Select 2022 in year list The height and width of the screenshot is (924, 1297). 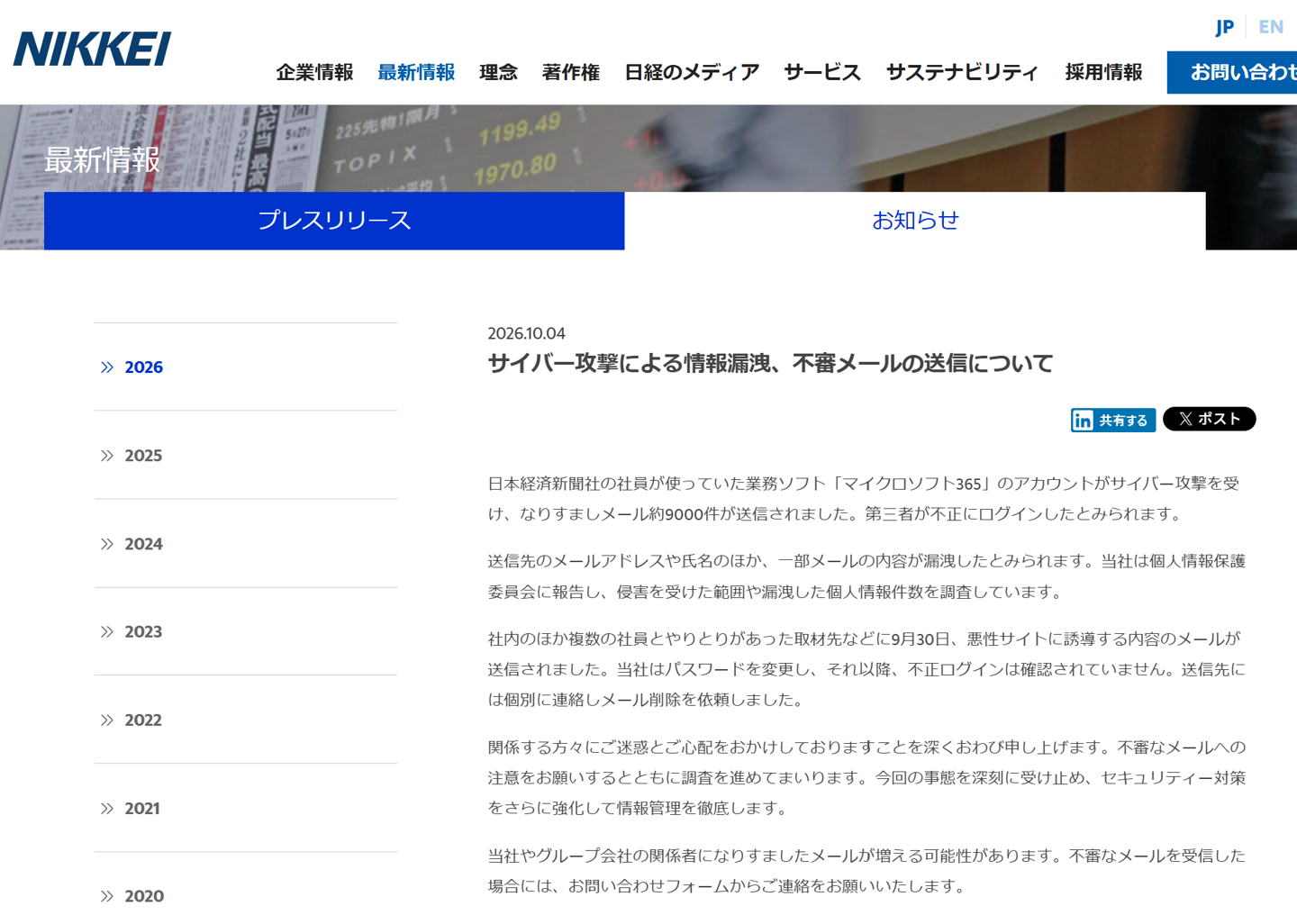click(x=246, y=720)
